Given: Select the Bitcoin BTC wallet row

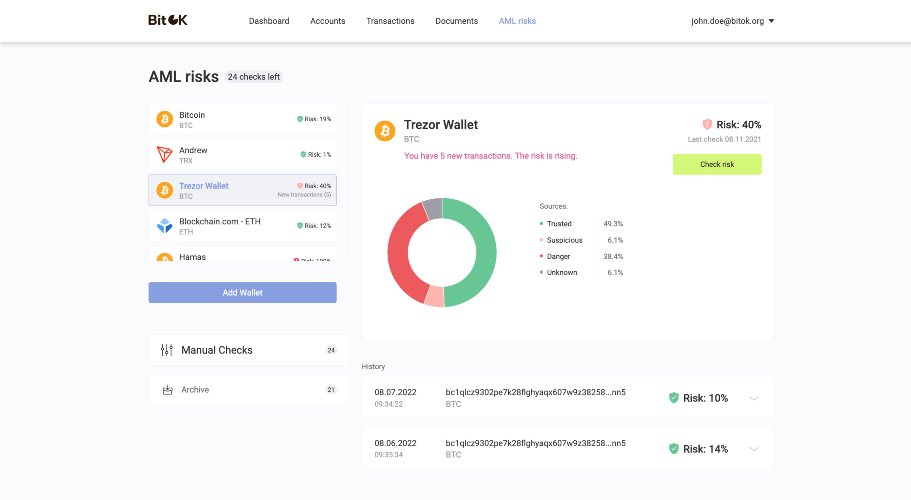Looking at the screenshot, I should click(242, 119).
